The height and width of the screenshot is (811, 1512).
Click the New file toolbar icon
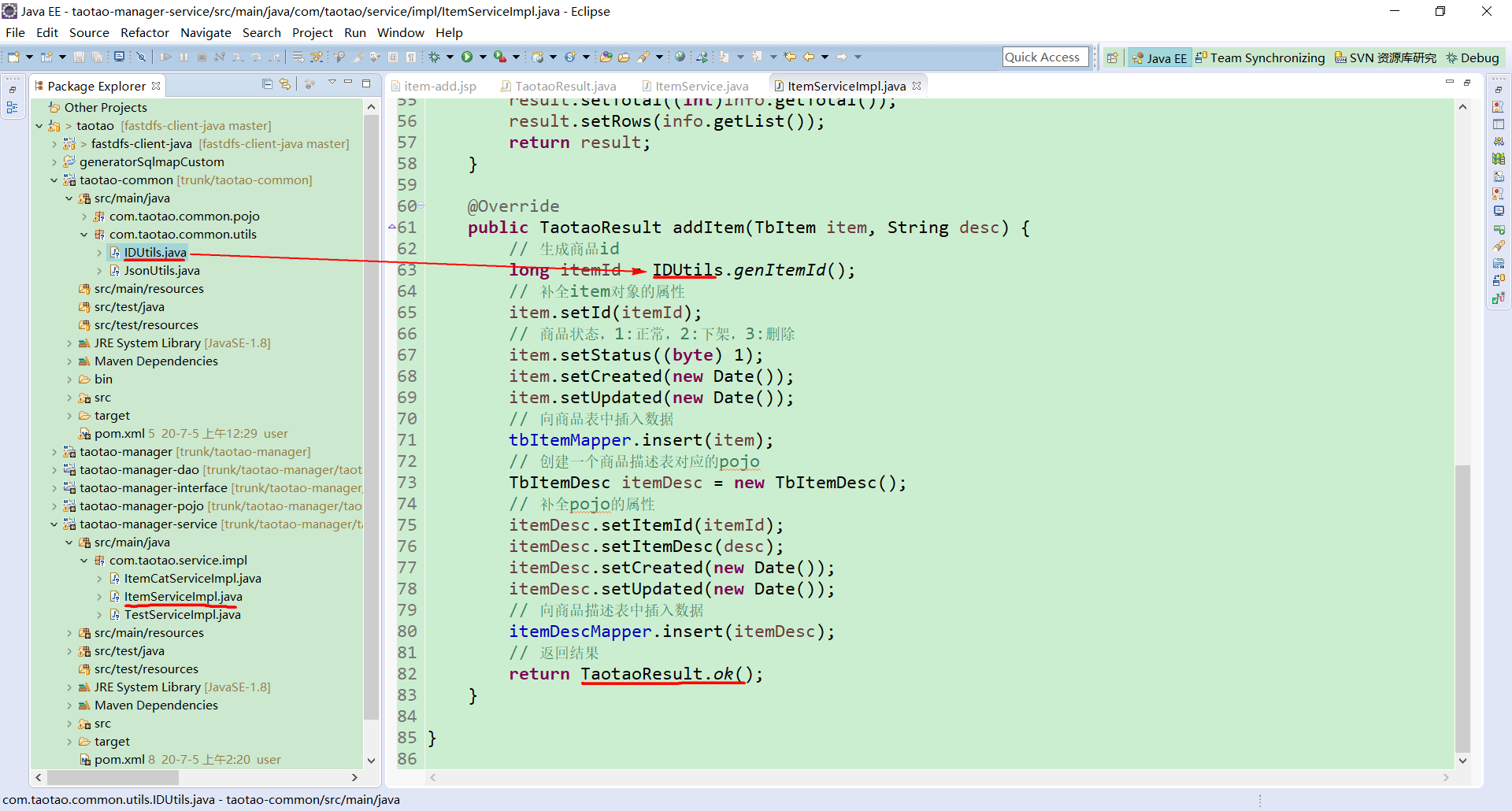pyautogui.click(x=13, y=57)
